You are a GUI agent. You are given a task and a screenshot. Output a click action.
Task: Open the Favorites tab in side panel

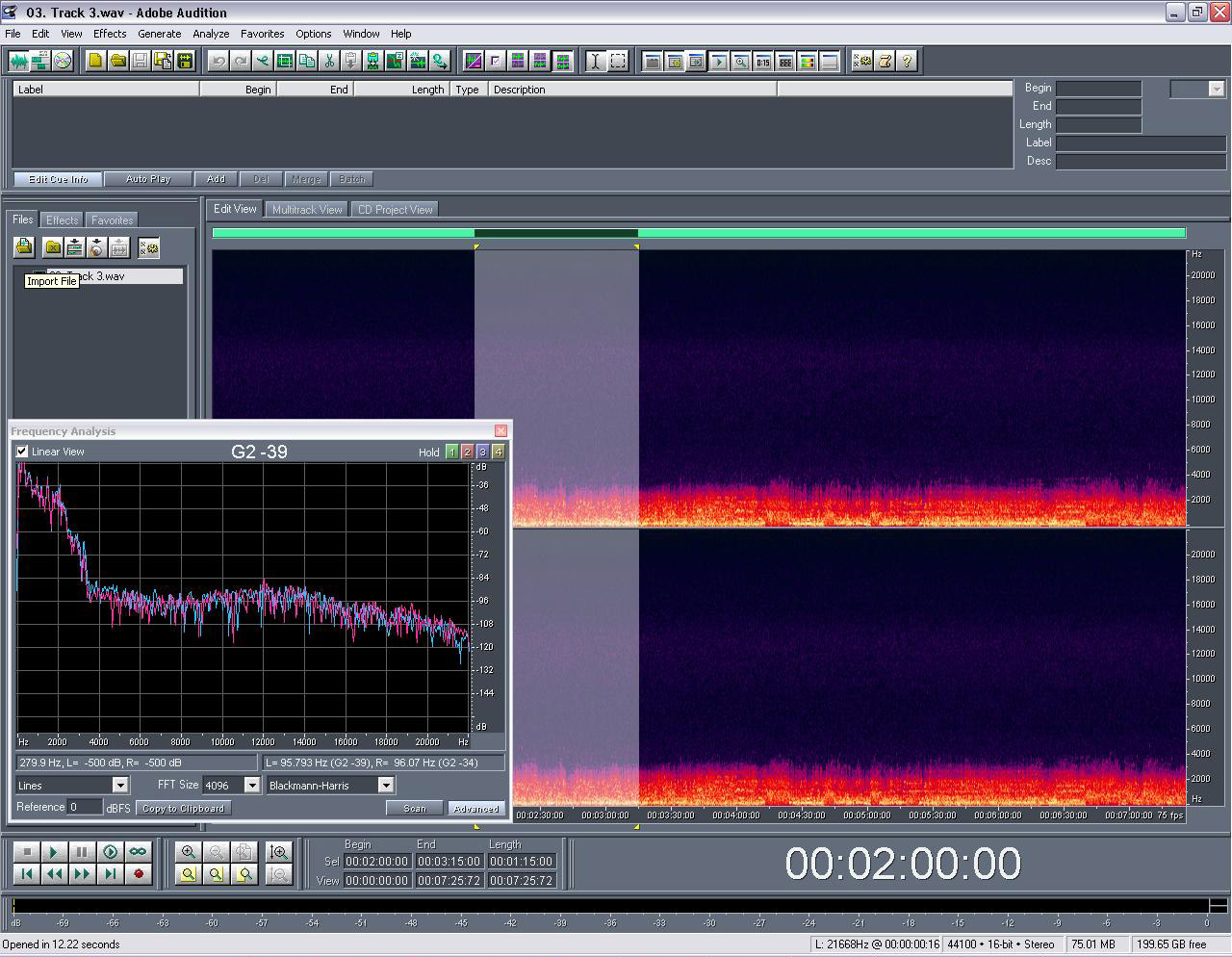[112, 220]
